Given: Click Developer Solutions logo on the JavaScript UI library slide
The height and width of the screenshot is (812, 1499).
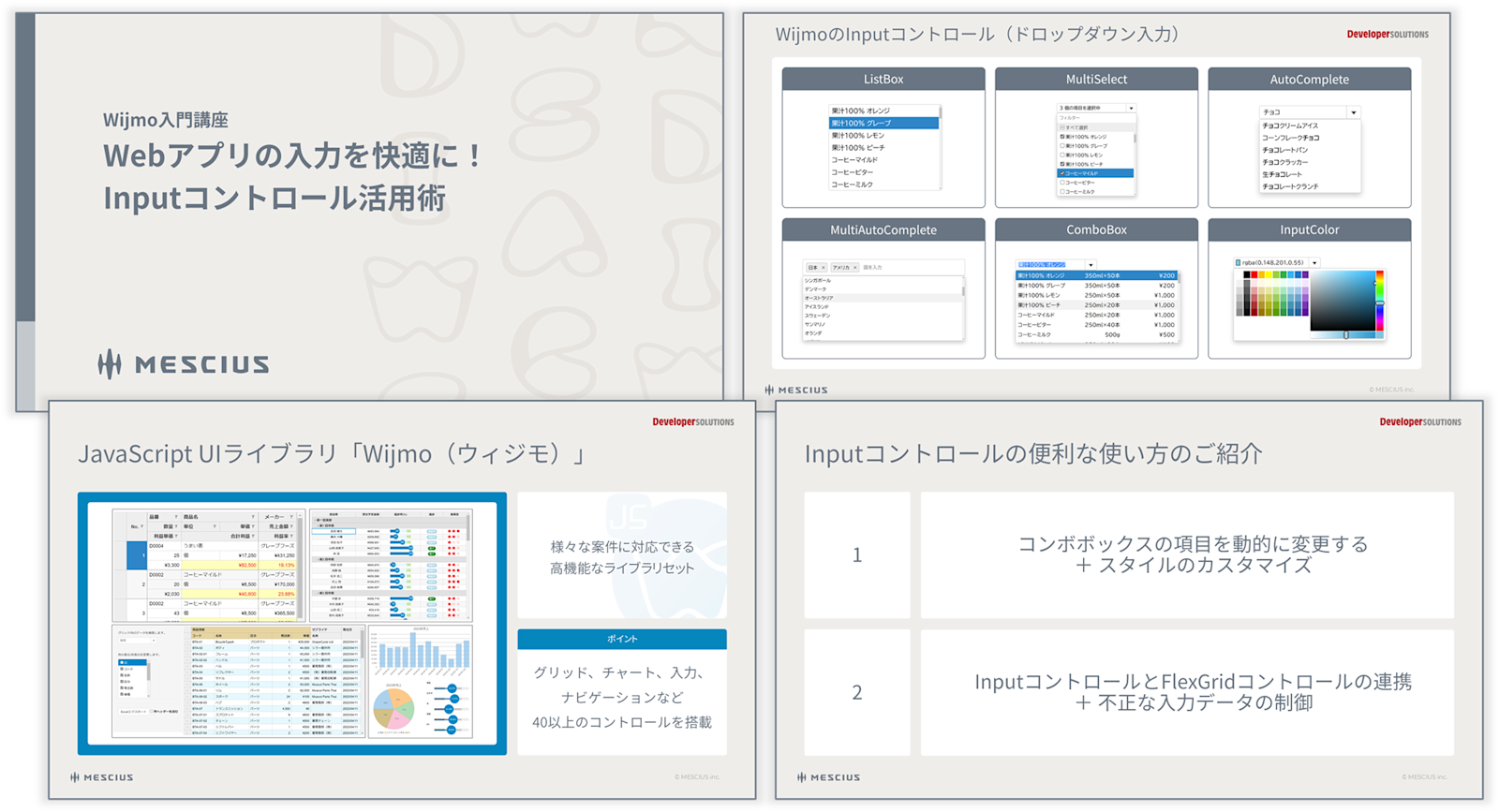Looking at the screenshot, I should pyautogui.click(x=693, y=422).
